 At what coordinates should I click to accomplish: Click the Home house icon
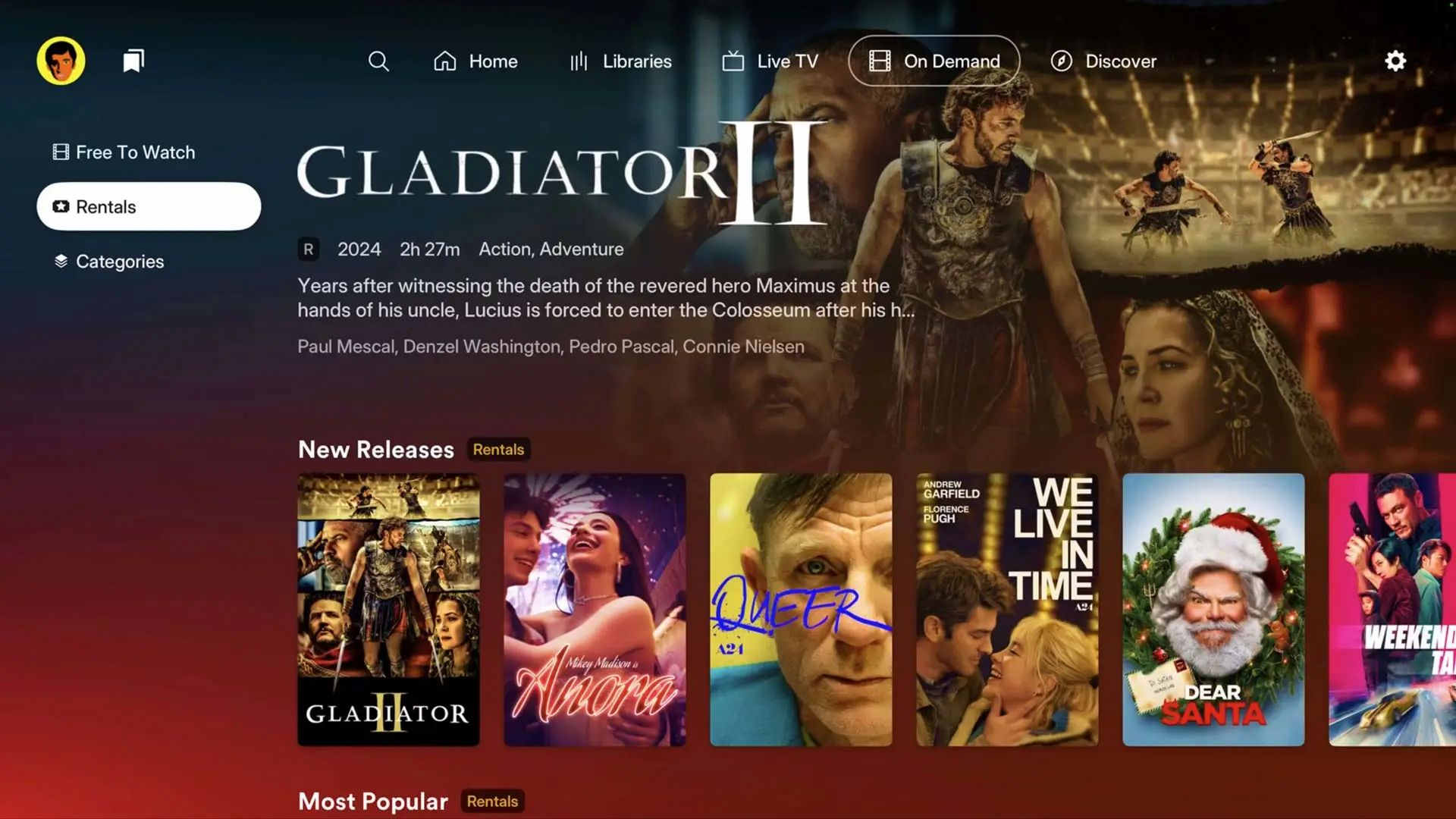445,61
